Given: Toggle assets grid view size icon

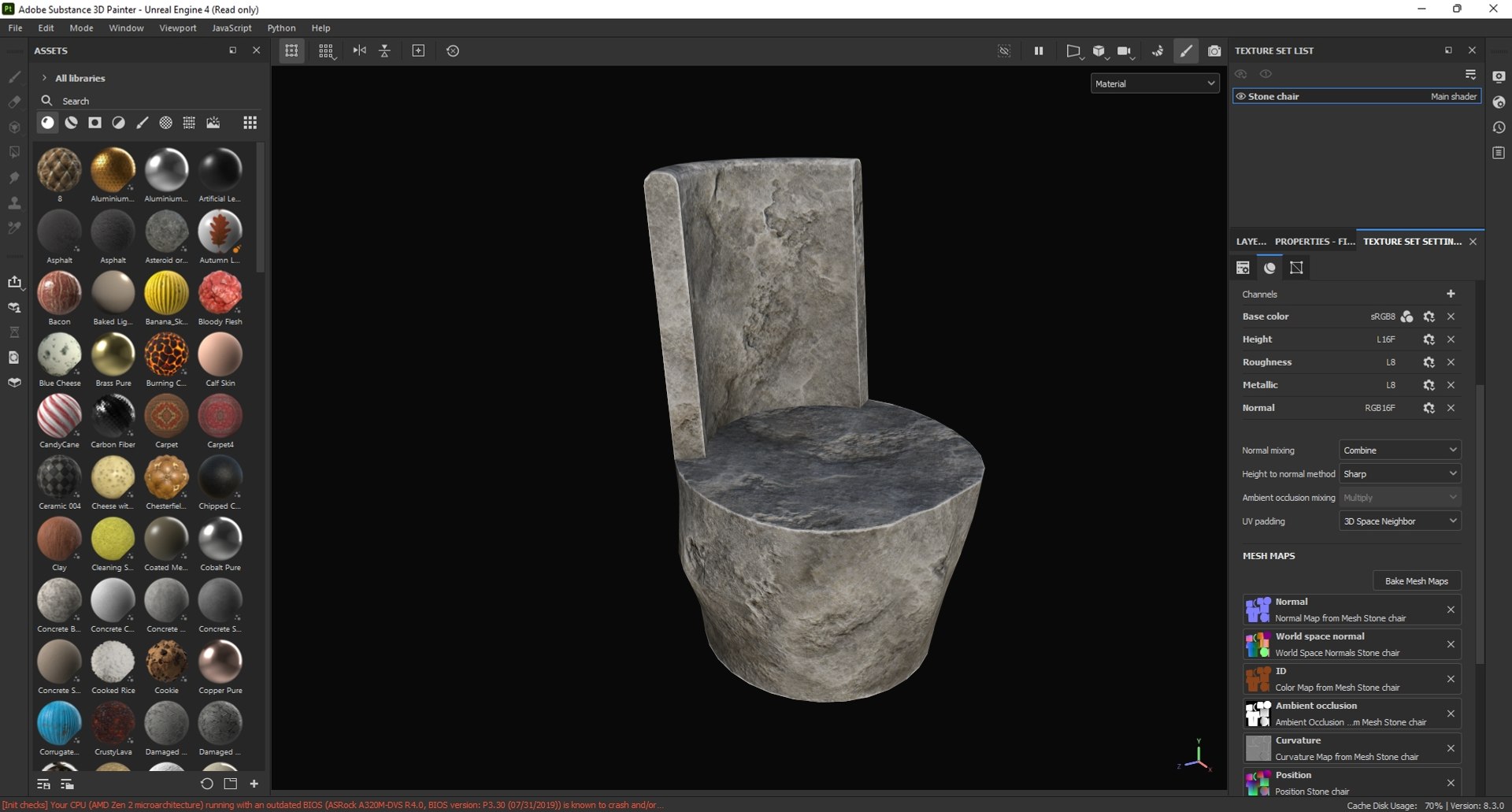Looking at the screenshot, I should click(x=250, y=123).
